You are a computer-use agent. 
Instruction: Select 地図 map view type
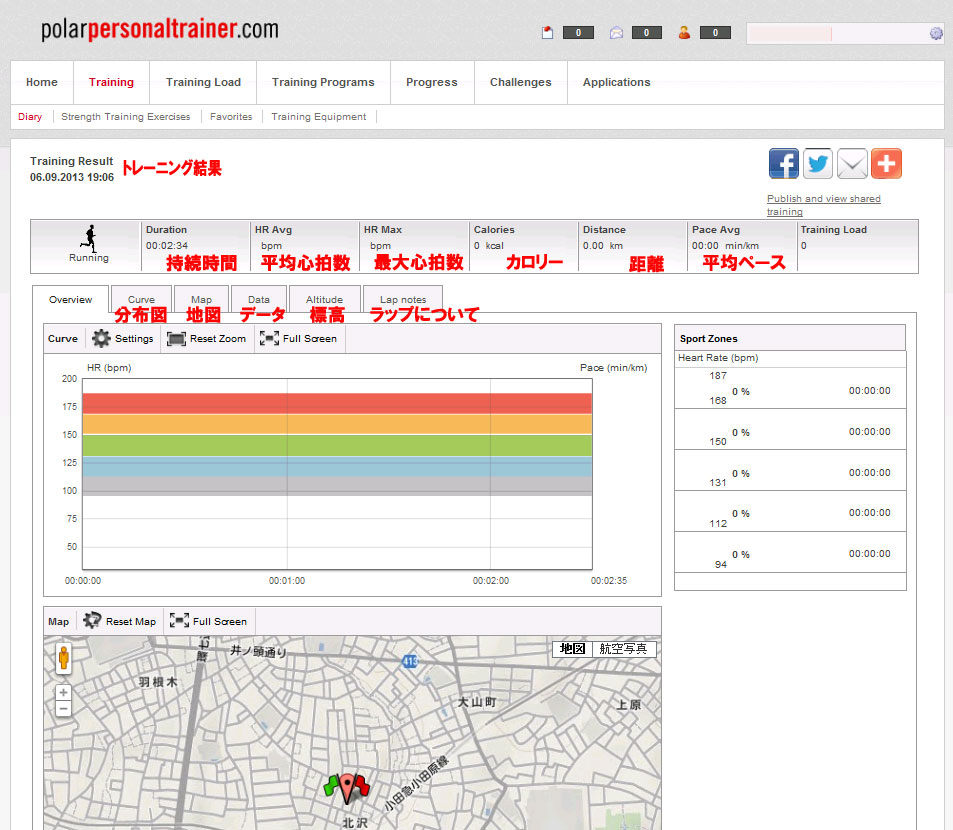click(572, 649)
